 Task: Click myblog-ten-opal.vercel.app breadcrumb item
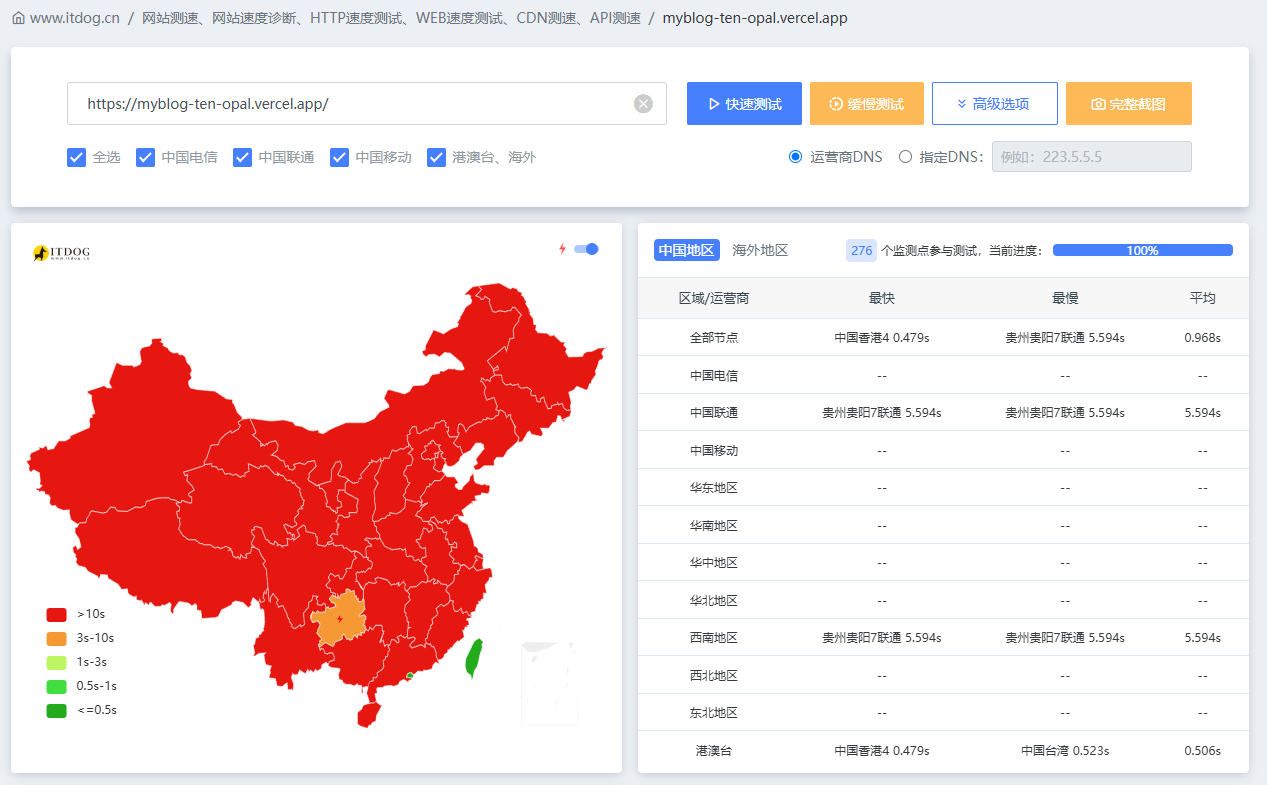pyautogui.click(x=755, y=18)
